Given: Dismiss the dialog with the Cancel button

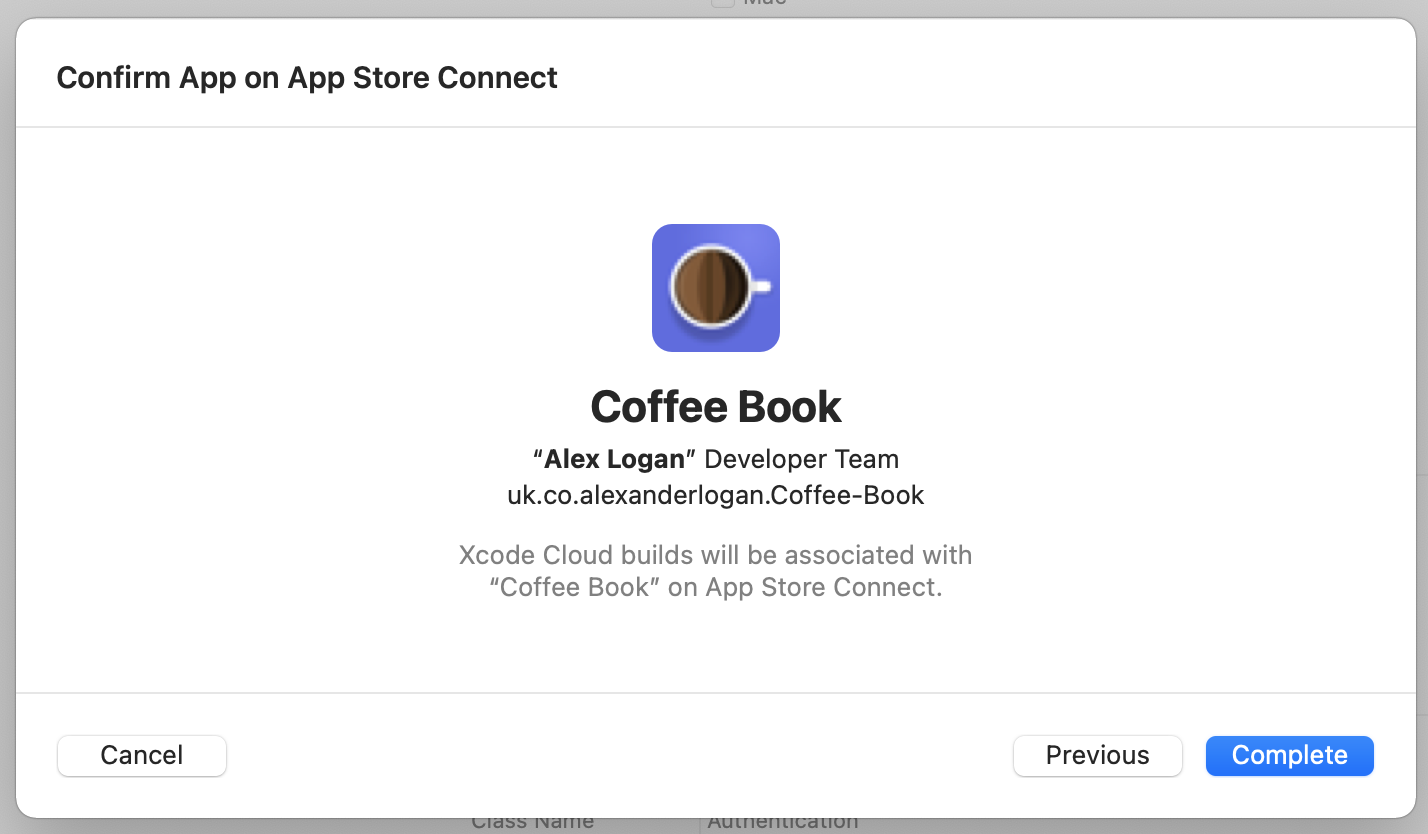Looking at the screenshot, I should tap(142, 755).
